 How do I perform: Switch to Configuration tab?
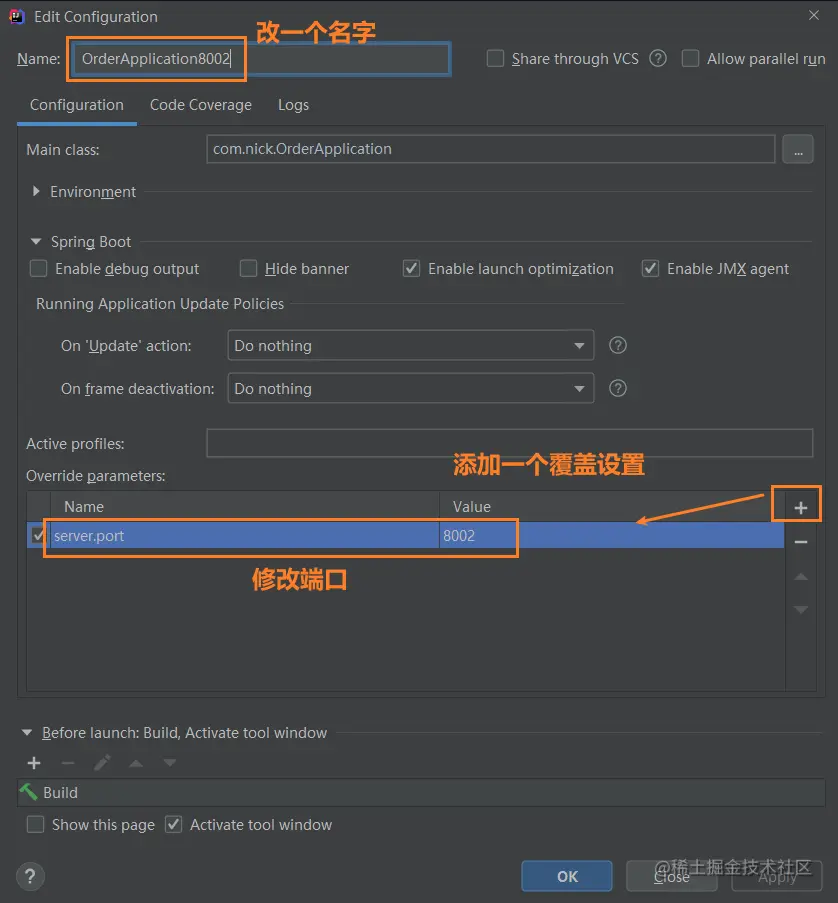77,105
